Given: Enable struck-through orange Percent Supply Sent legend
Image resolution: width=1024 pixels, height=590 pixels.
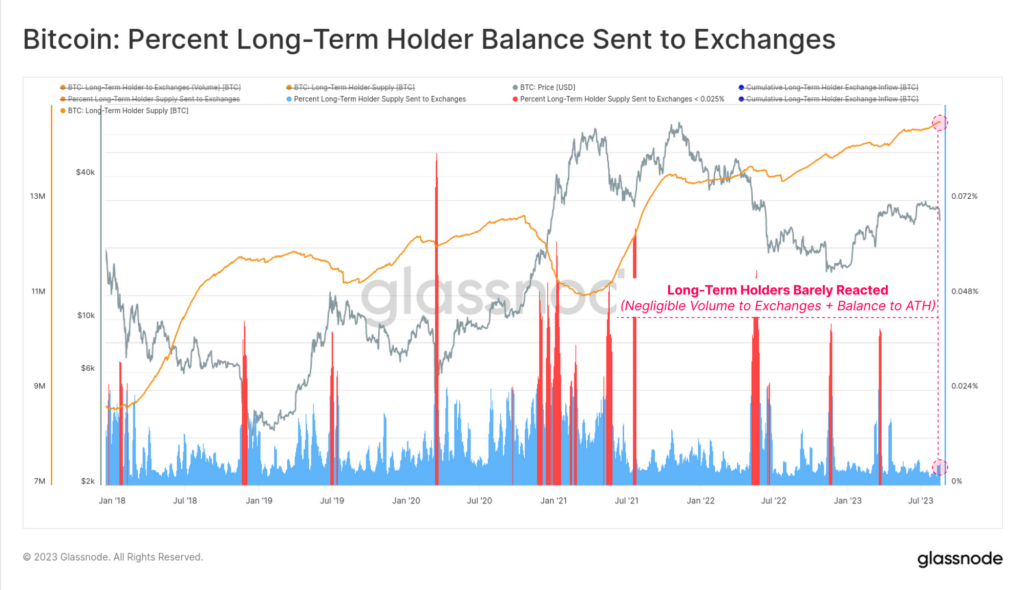Looking at the screenshot, I should 150,99.
